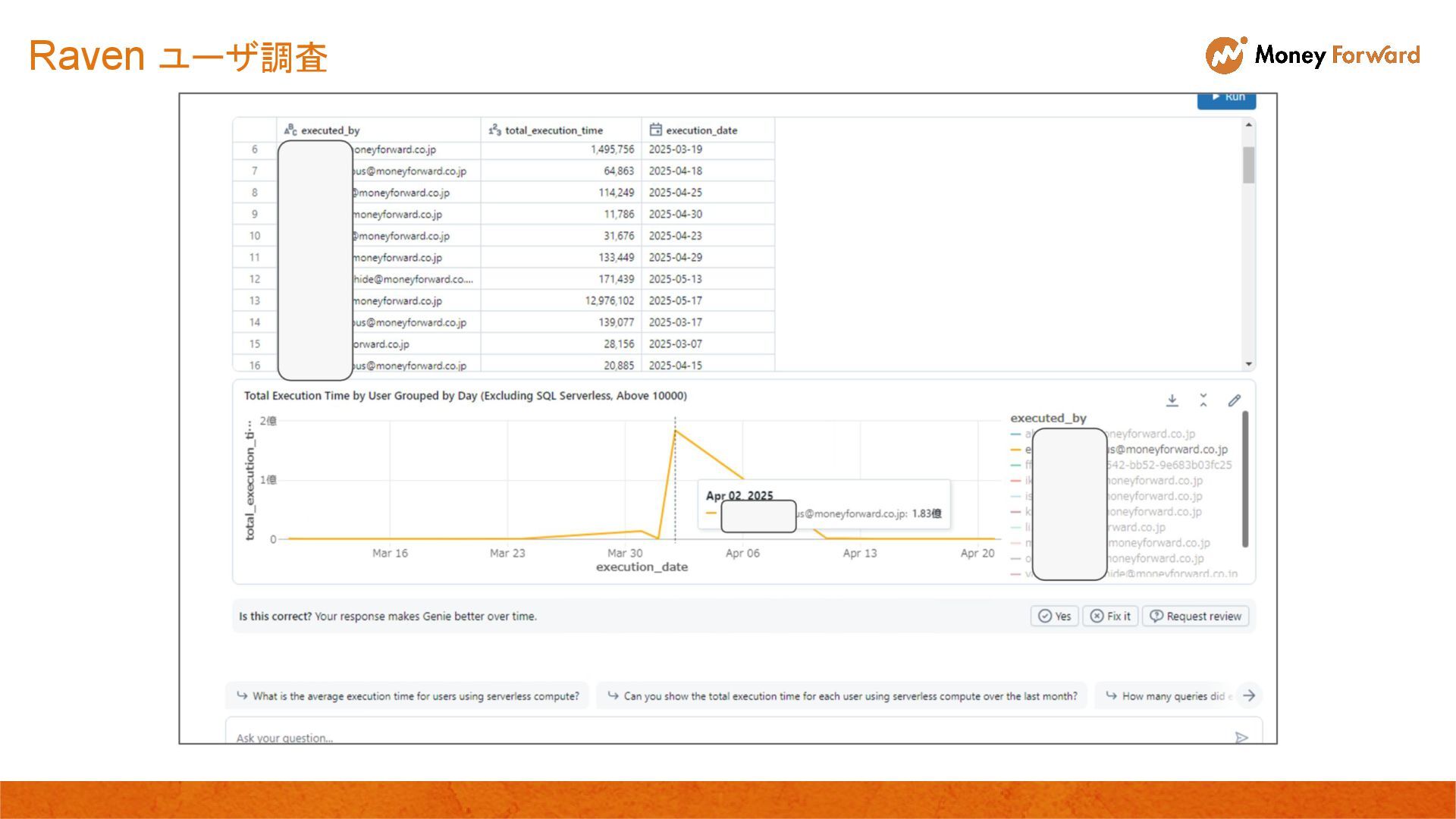Screen dimensions: 1456x819
Task: Edit the chart with pencil icon
Action: tap(1235, 400)
